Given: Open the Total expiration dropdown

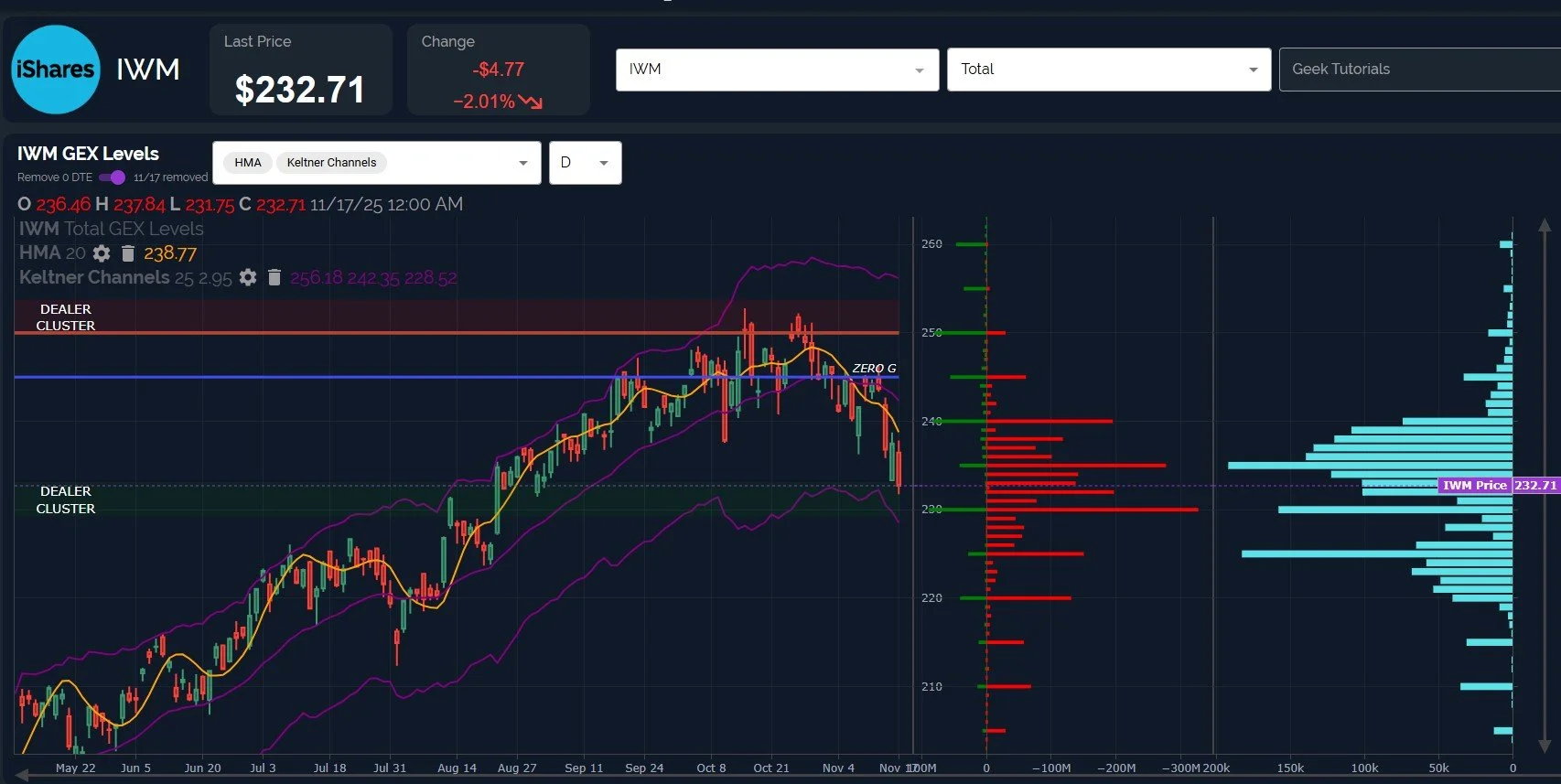Looking at the screenshot, I should coord(1109,70).
